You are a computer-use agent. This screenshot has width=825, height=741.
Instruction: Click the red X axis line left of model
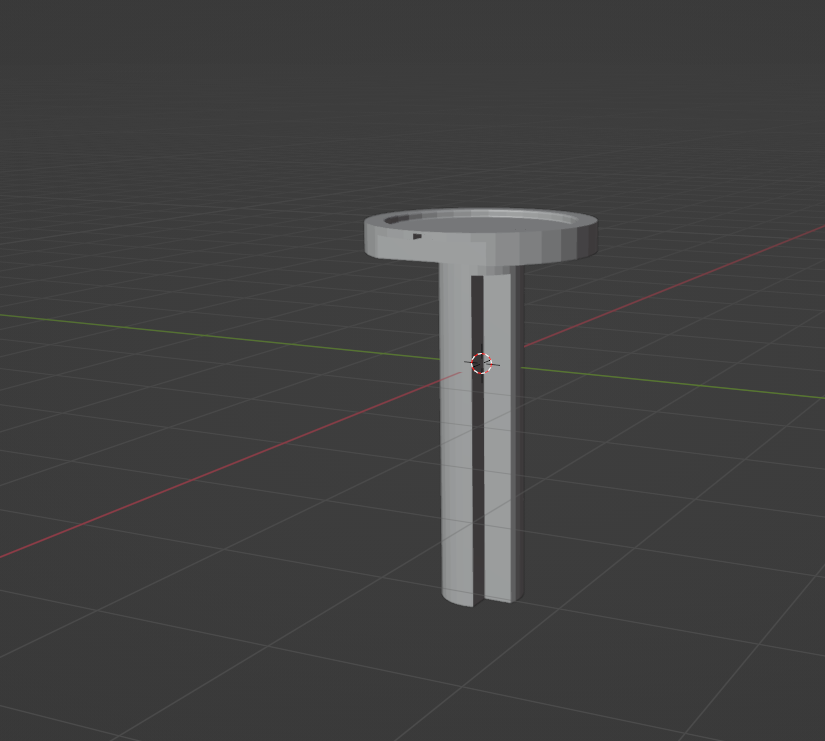coord(200,478)
